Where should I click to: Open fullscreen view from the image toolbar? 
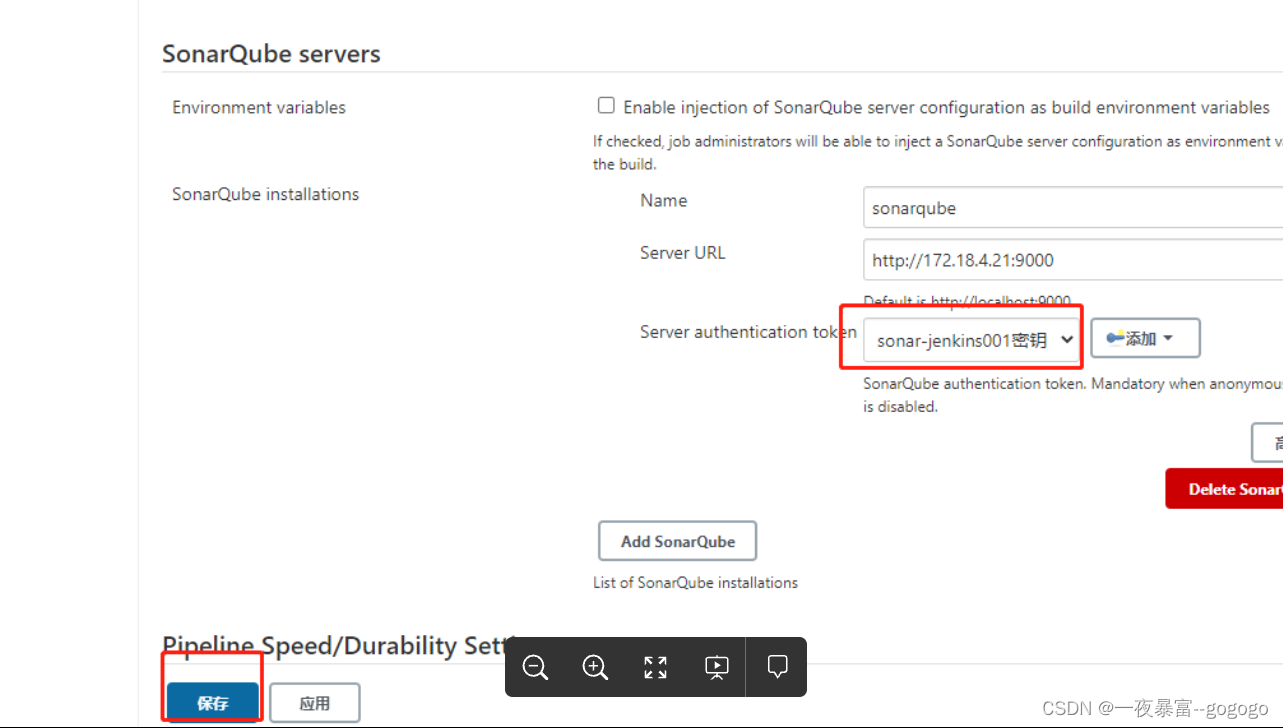656,667
